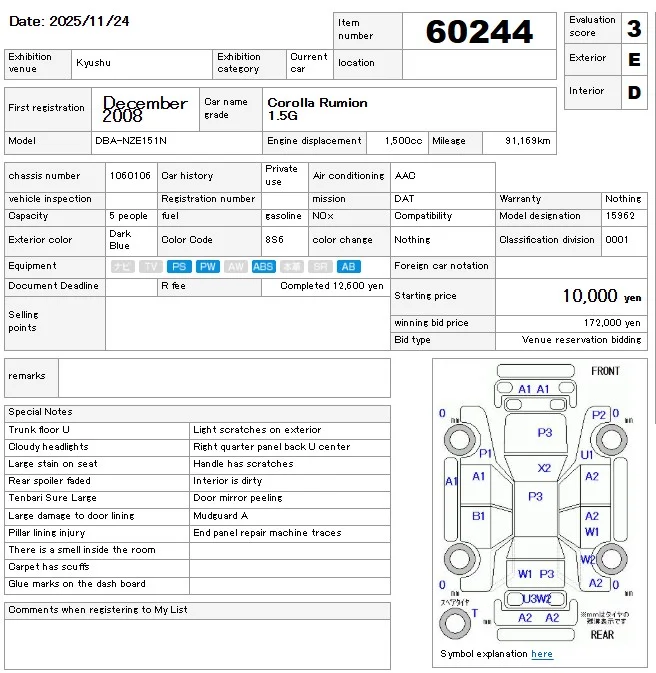Click the DAT mission value
The image size is (656, 673).
(x=404, y=199)
